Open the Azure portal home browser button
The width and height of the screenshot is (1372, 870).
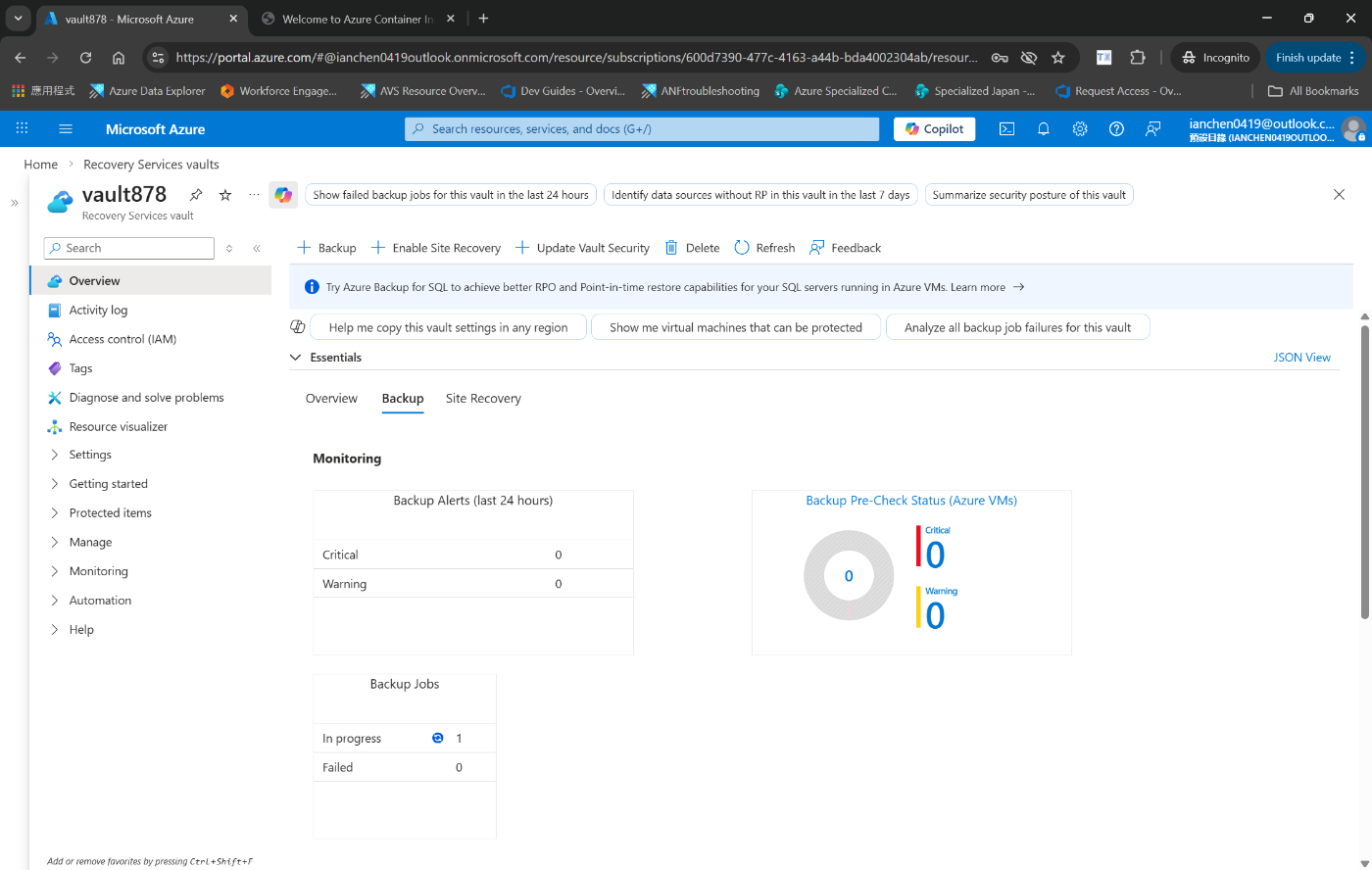[119, 58]
